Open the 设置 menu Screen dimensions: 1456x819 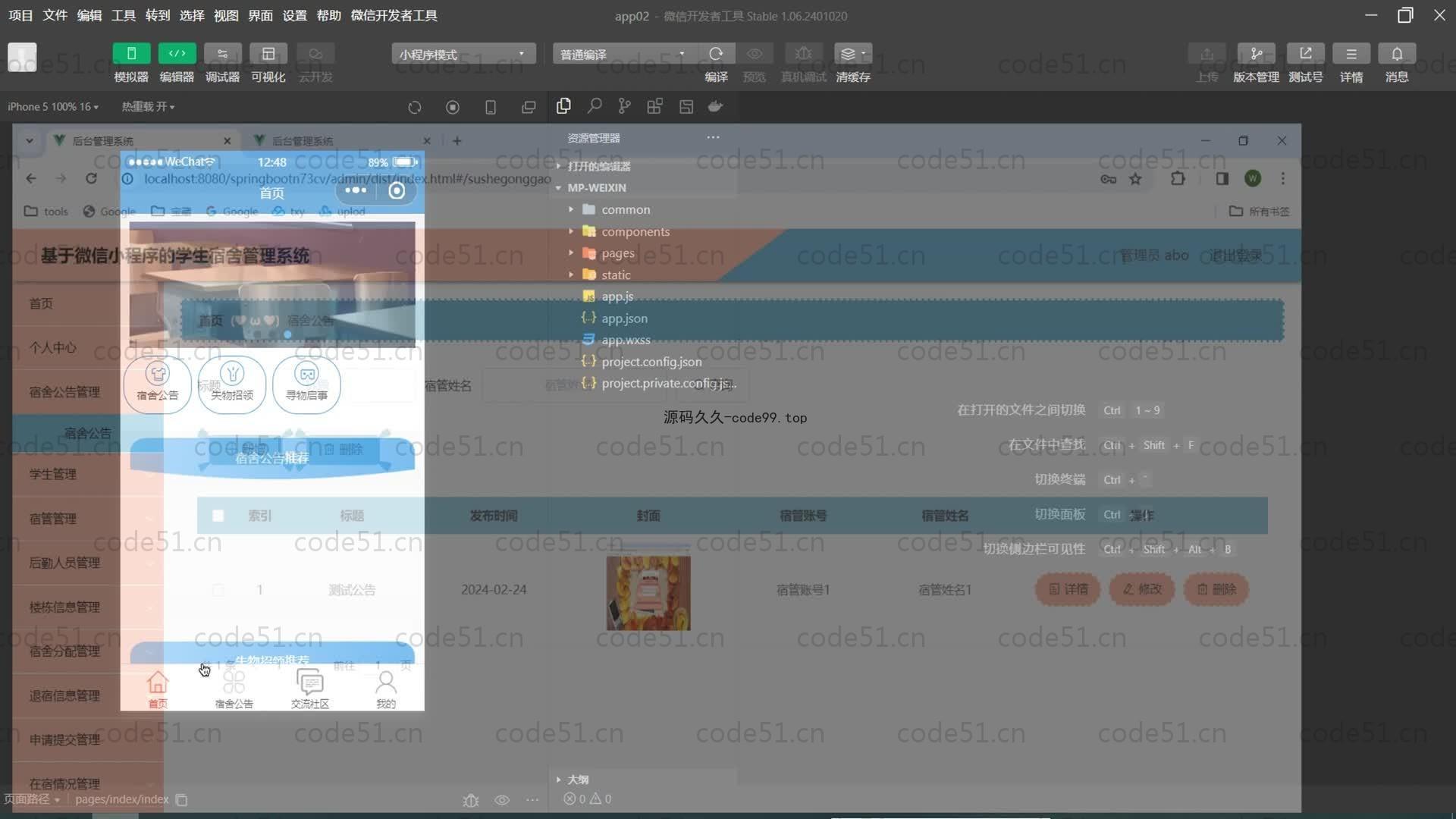(x=294, y=15)
